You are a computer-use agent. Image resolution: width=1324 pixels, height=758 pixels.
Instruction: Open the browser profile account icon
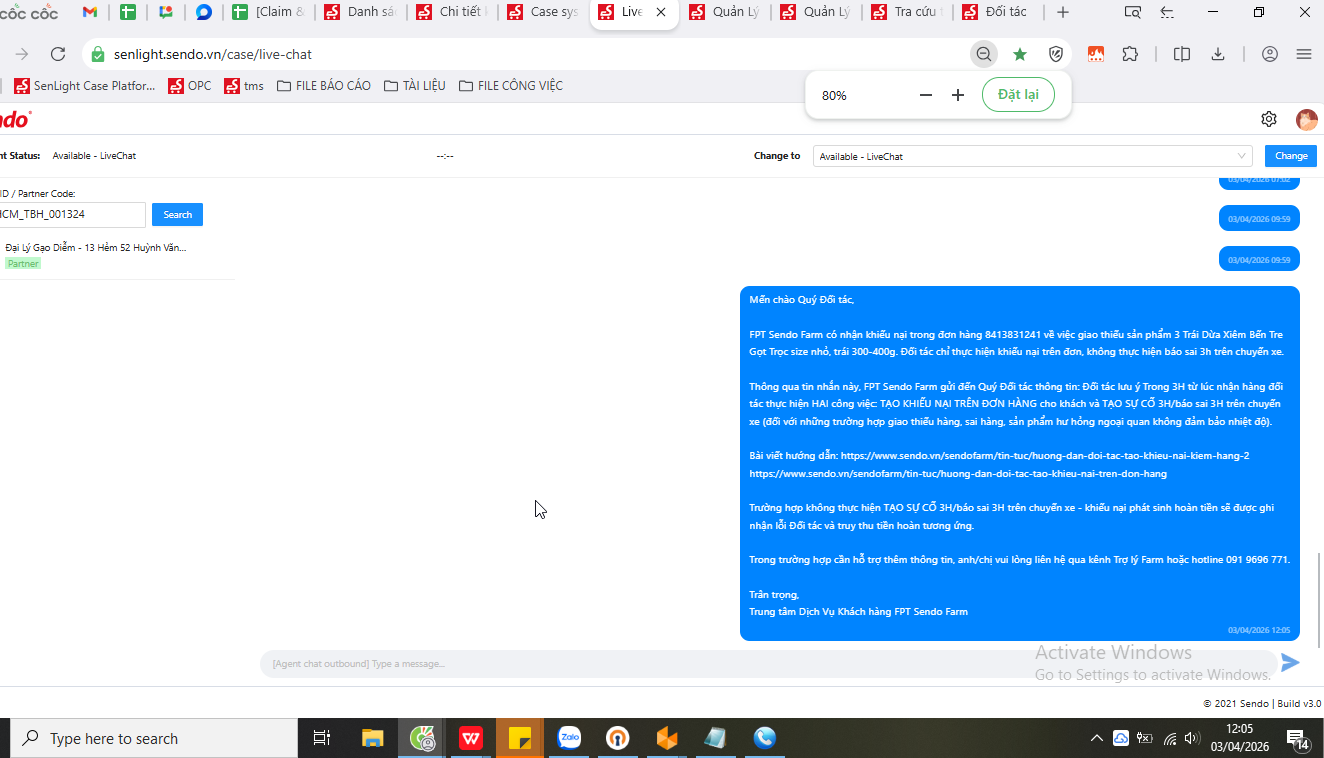coord(1270,54)
